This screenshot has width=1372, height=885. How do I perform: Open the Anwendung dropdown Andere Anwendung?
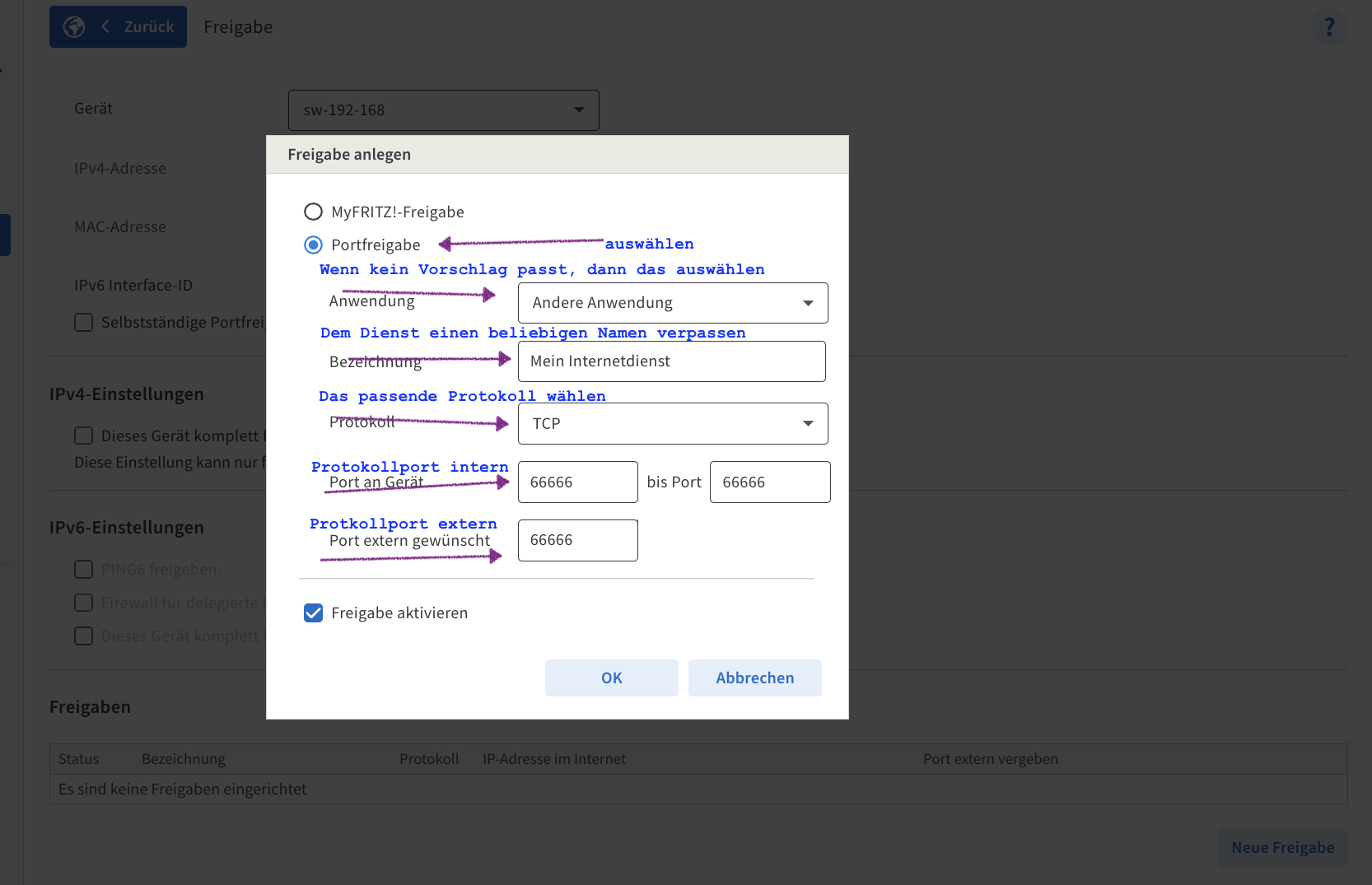coord(673,303)
